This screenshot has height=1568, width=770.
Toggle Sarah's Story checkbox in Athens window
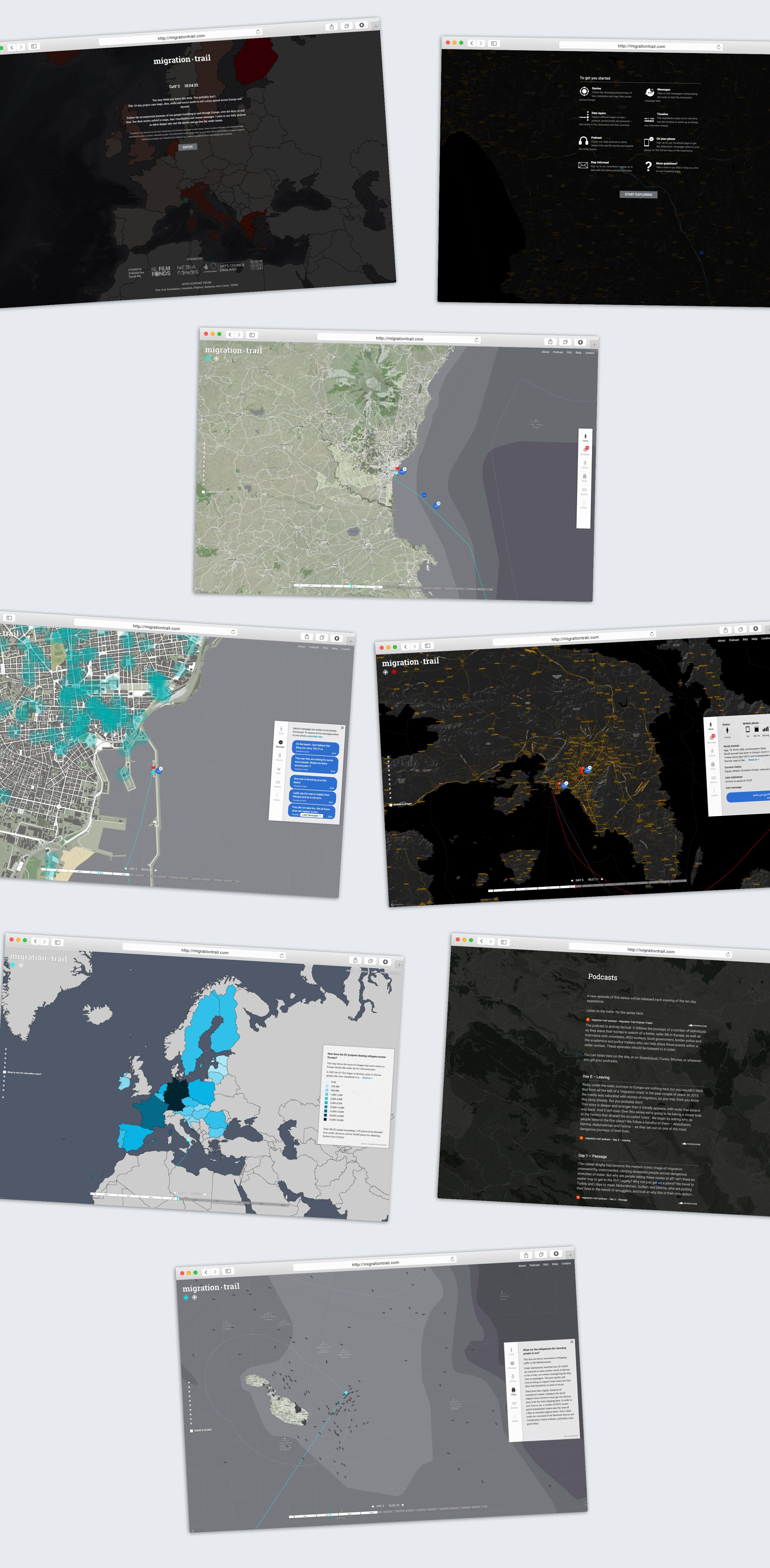pos(390,805)
